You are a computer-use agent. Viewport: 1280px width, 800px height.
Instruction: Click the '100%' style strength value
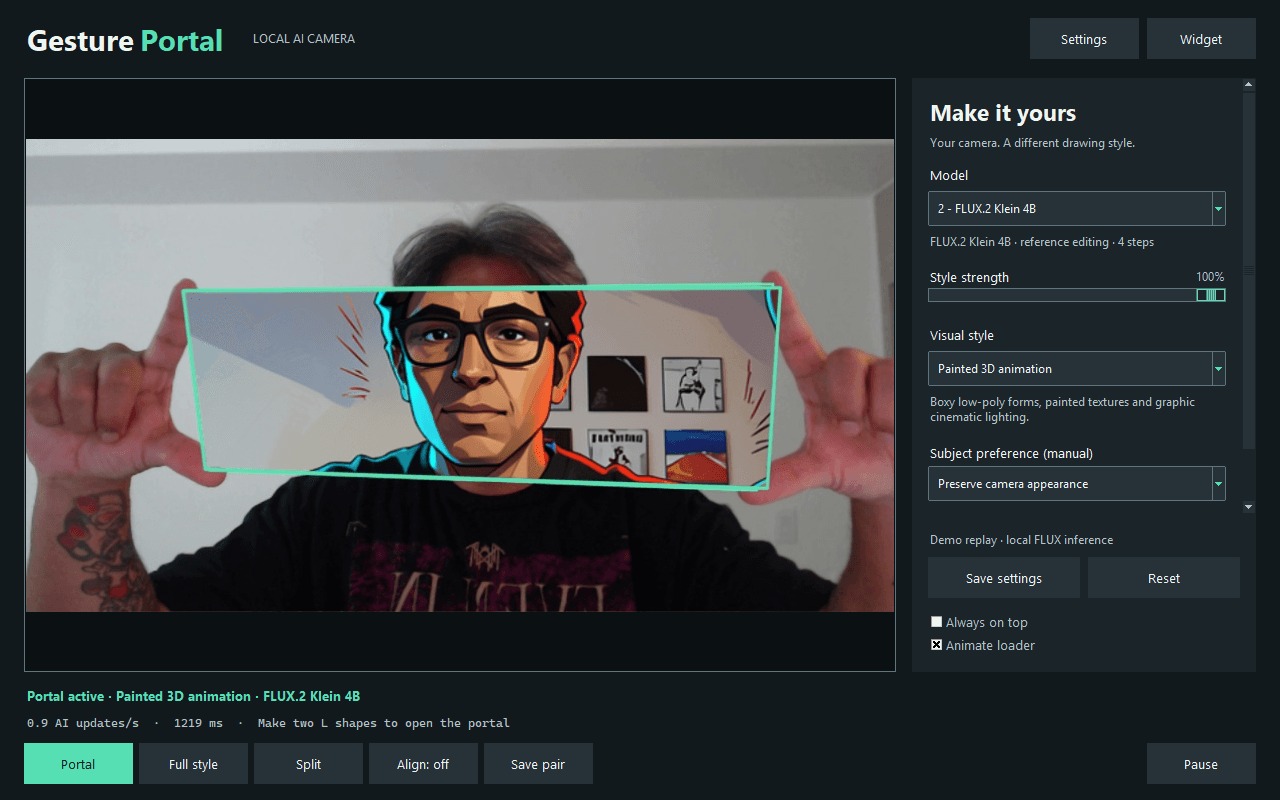click(x=1210, y=277)
